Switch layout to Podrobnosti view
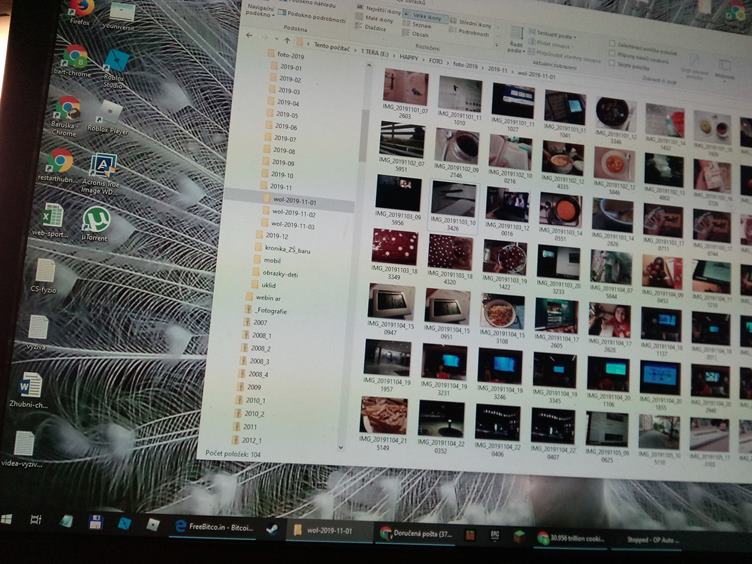Image resolution: width=752 pixels, height=564 pixels. tap(469, 32)
